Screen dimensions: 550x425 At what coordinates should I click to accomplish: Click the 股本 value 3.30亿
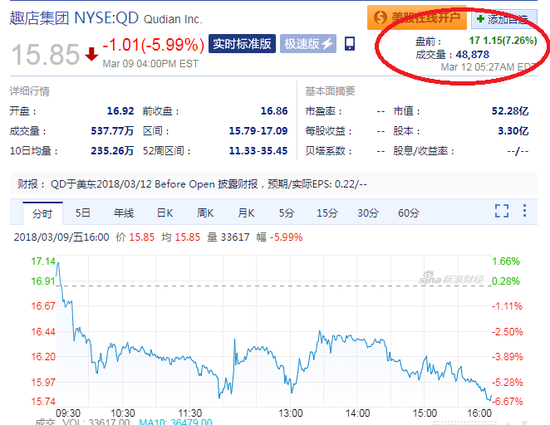(513, 131)
